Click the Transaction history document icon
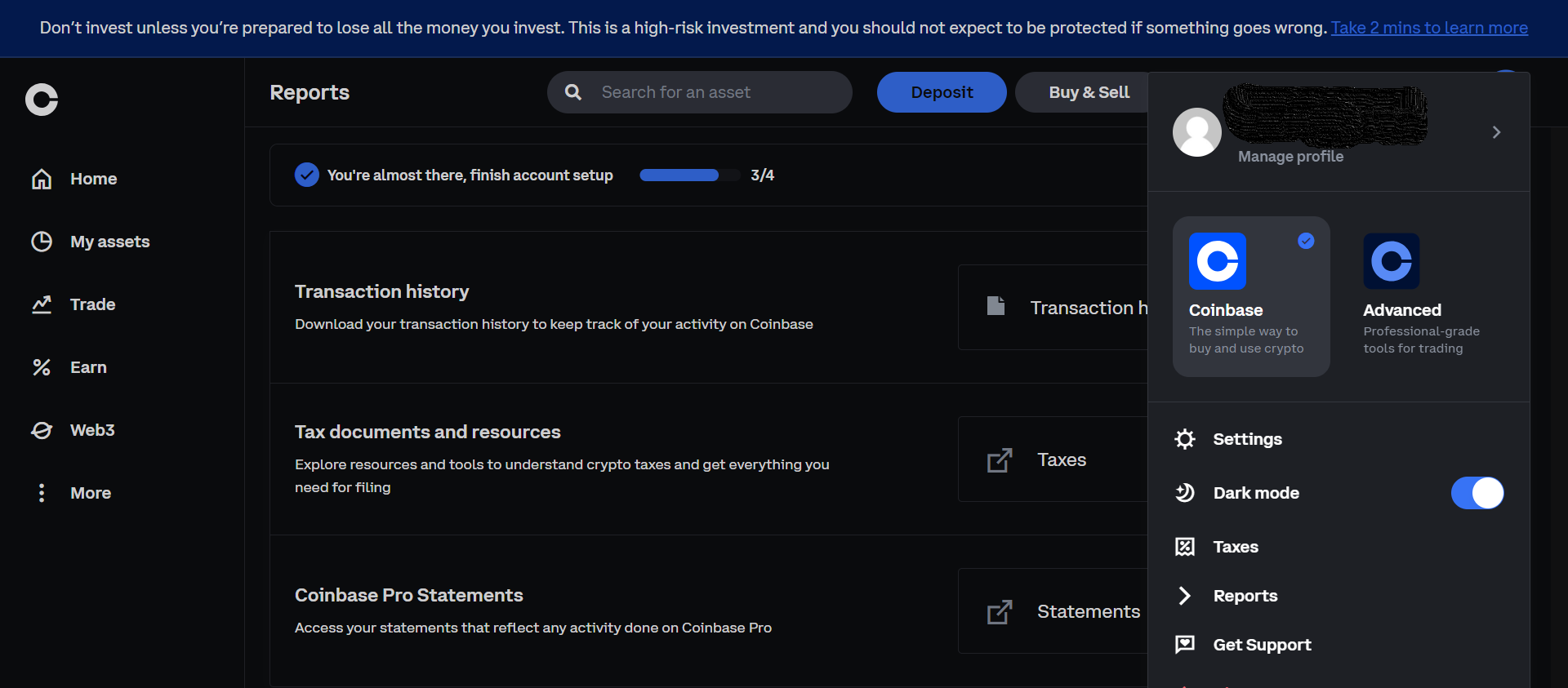1568x688 pixels. click(996, 306)
